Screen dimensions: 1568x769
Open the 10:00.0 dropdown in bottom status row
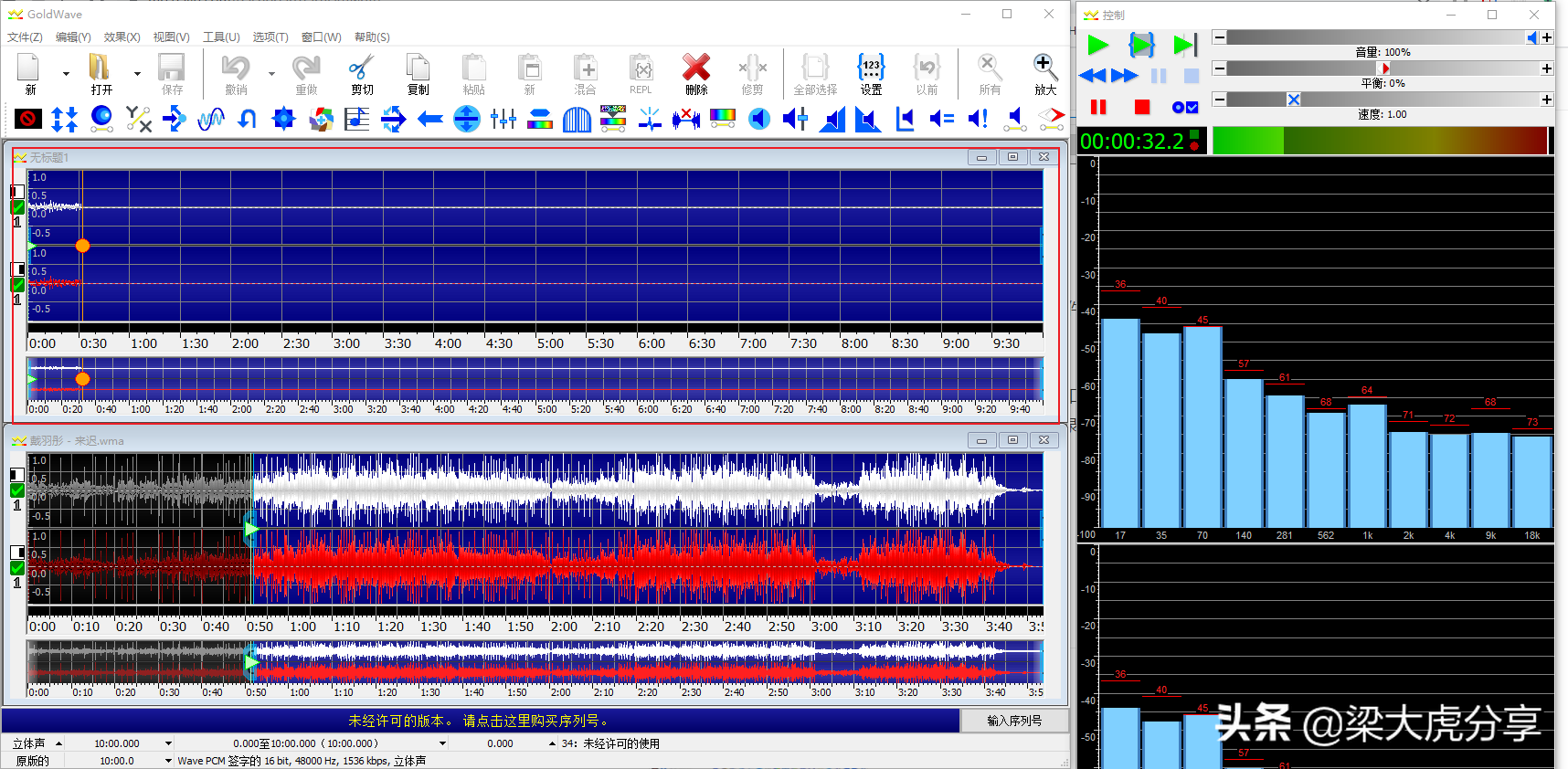point(168,760)
